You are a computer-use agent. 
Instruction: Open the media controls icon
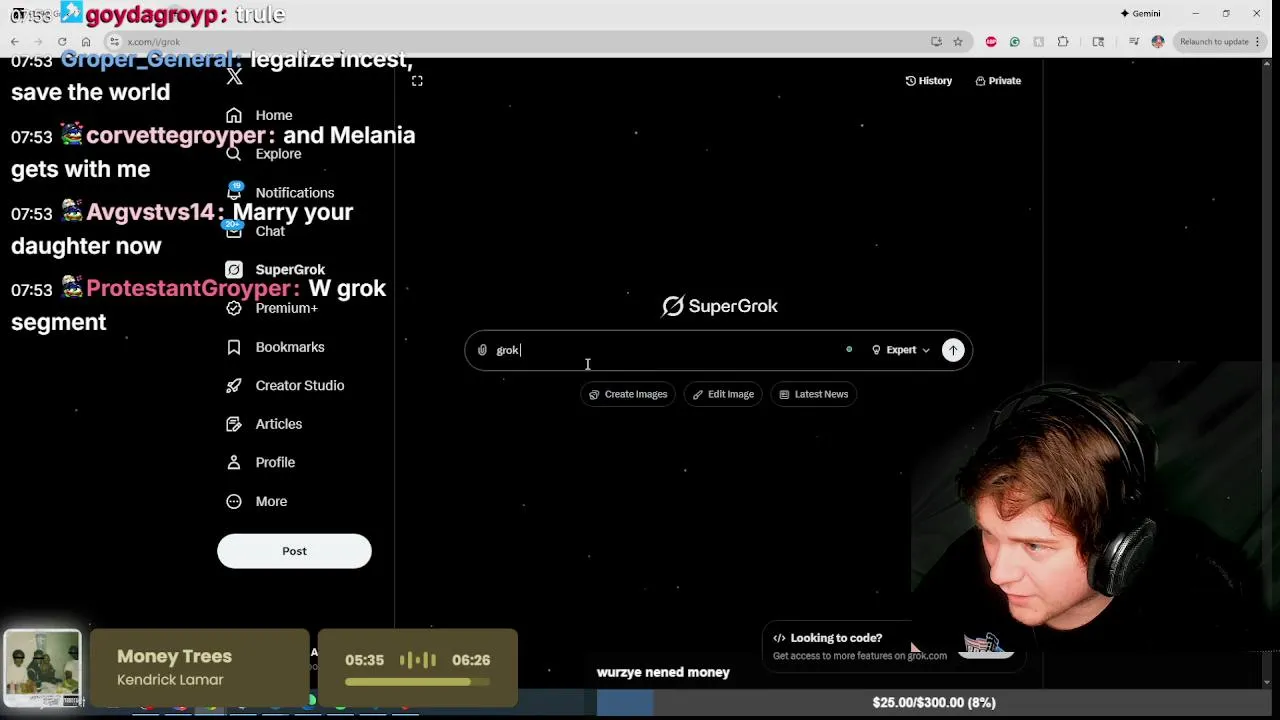(1134, 42)
